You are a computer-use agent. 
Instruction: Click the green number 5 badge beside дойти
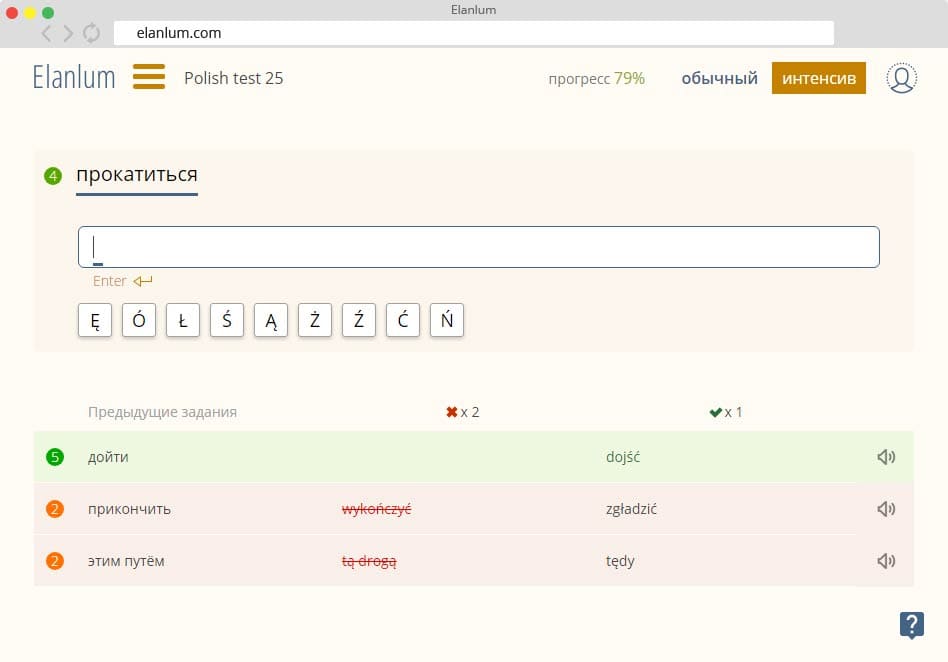(x=55, y=457)
